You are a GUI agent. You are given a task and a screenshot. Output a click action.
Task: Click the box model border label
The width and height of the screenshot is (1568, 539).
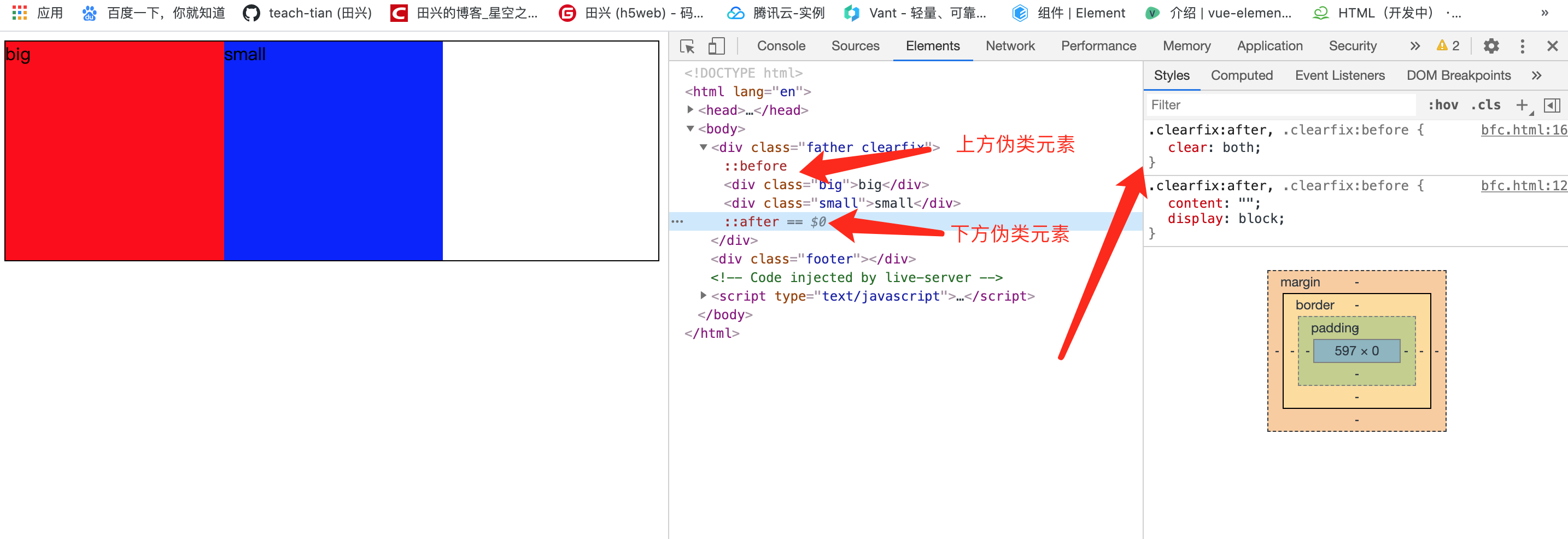(x=1314, y=306)
